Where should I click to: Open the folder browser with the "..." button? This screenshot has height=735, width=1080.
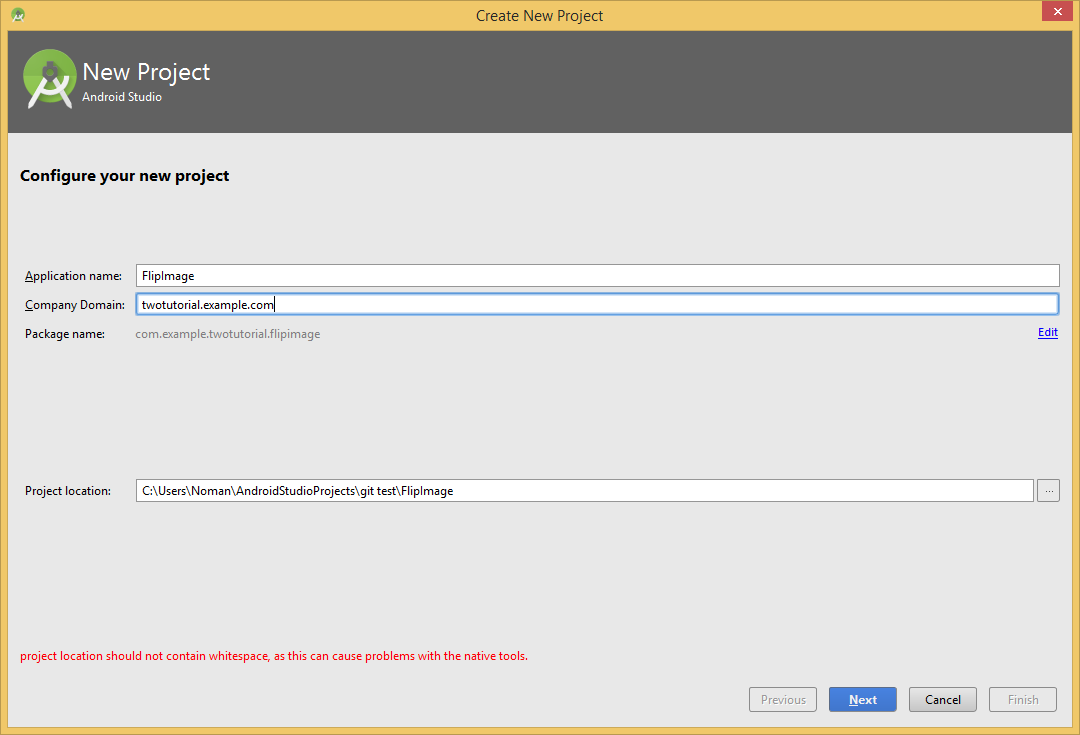1048,490
